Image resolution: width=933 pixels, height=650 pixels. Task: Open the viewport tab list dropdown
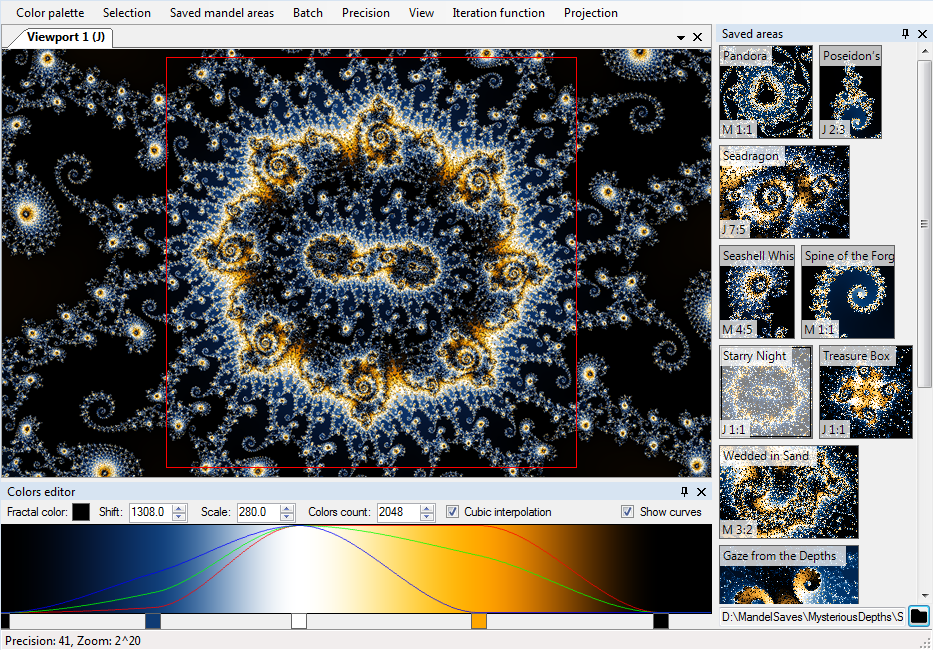point(680,37)
